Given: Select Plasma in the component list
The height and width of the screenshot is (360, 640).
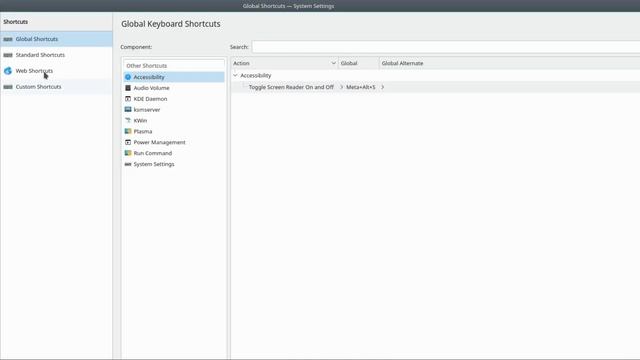Looking at the screenshot, I should [x=174, y=131].
